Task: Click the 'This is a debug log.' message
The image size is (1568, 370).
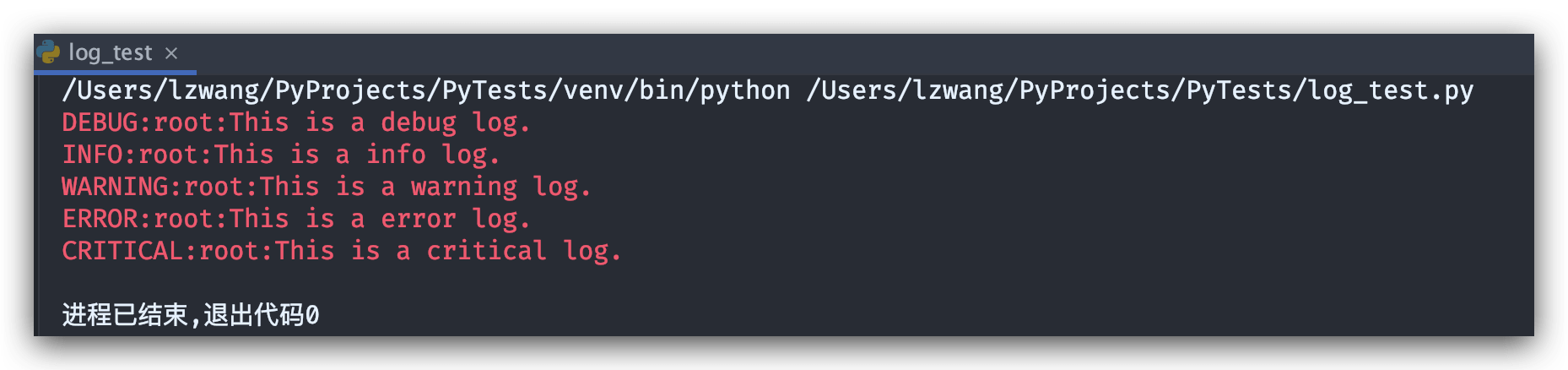Action: click(x=380, y=122)
